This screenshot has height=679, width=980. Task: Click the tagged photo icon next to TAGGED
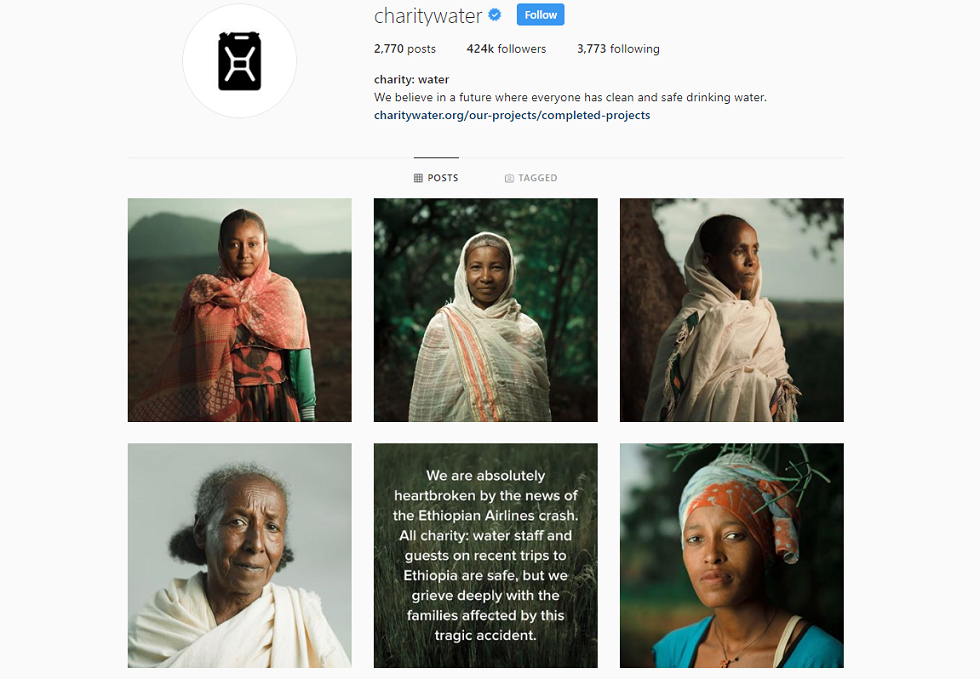coord(509,178)
